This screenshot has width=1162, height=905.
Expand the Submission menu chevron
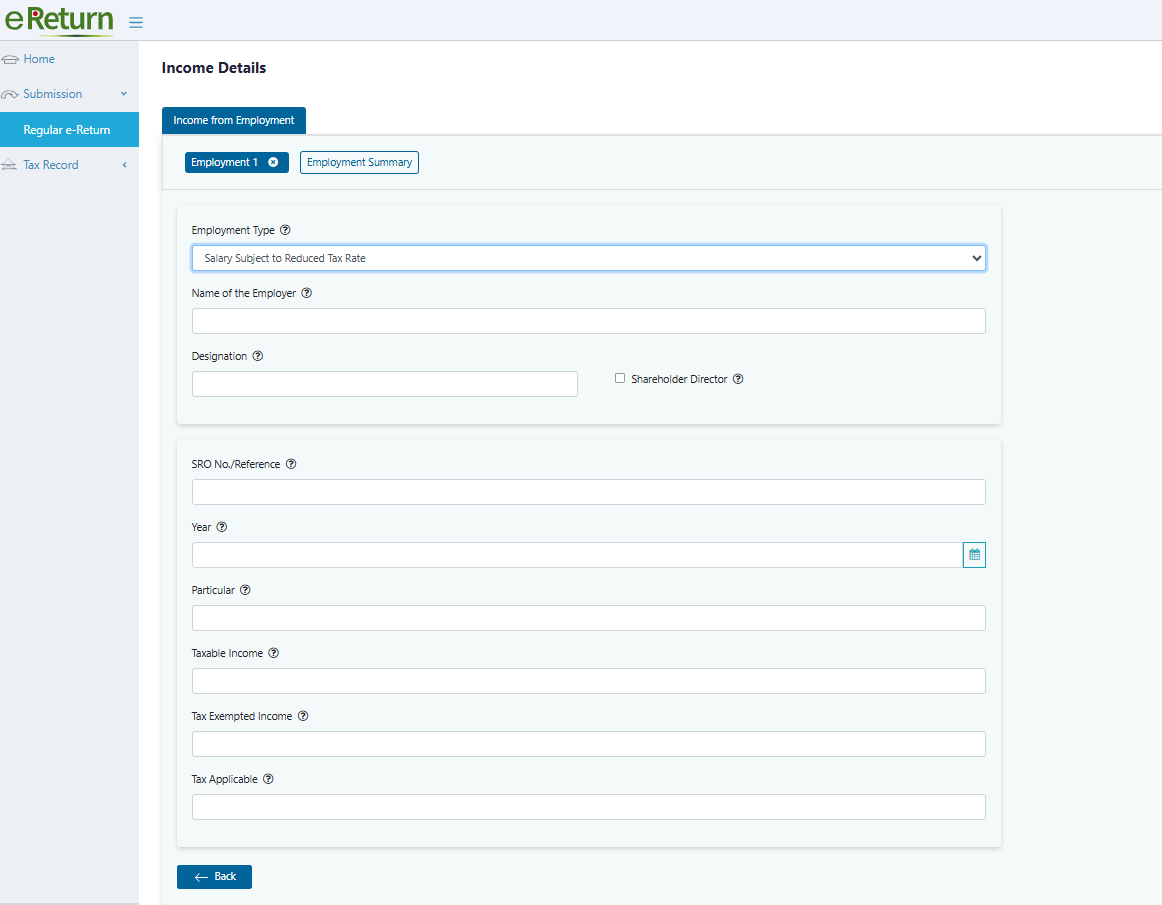click(x=124, y=94)
